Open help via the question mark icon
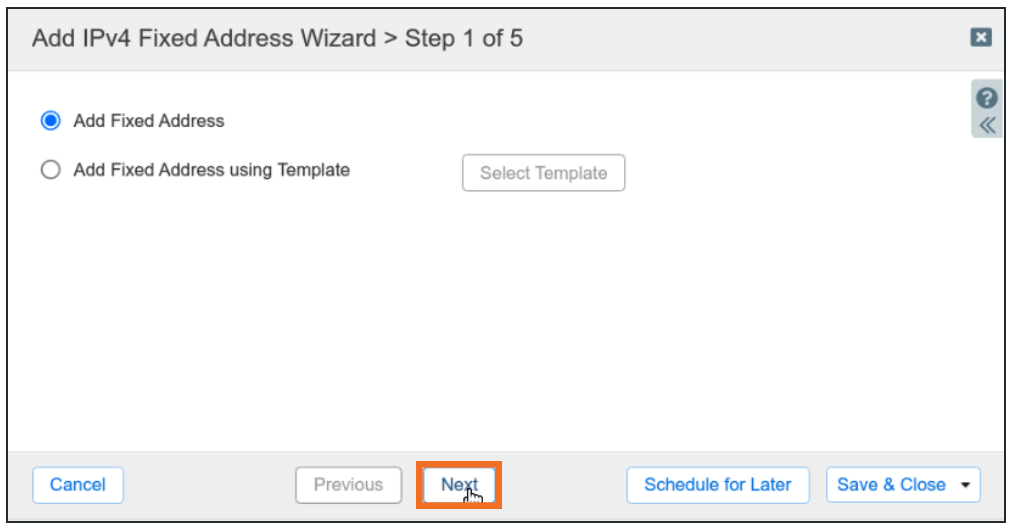The width and height of the screenshot is (1011, 528). click(x=987, y=98)
